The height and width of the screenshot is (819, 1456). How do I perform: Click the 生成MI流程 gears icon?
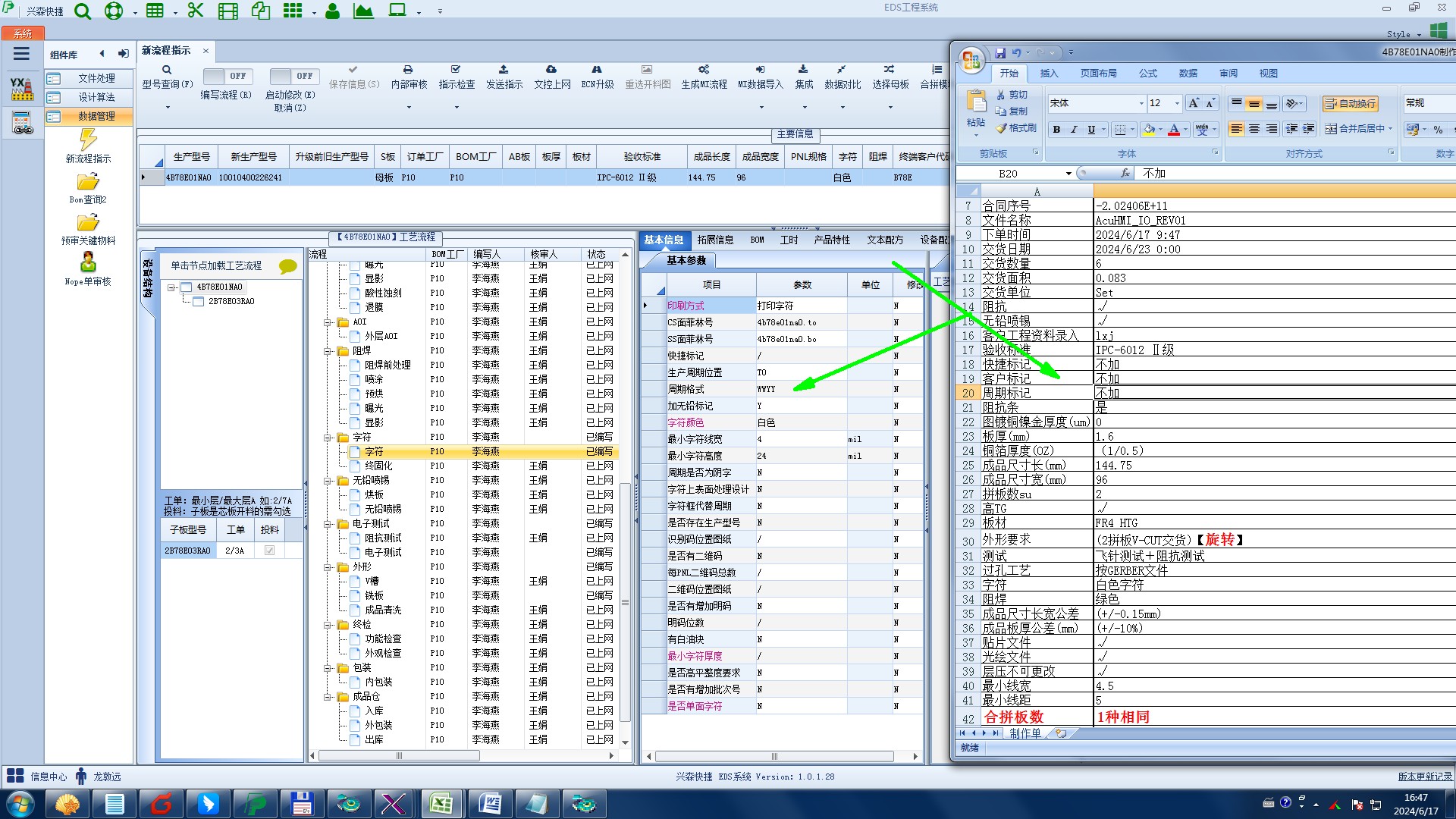click(x=704, y=70)
